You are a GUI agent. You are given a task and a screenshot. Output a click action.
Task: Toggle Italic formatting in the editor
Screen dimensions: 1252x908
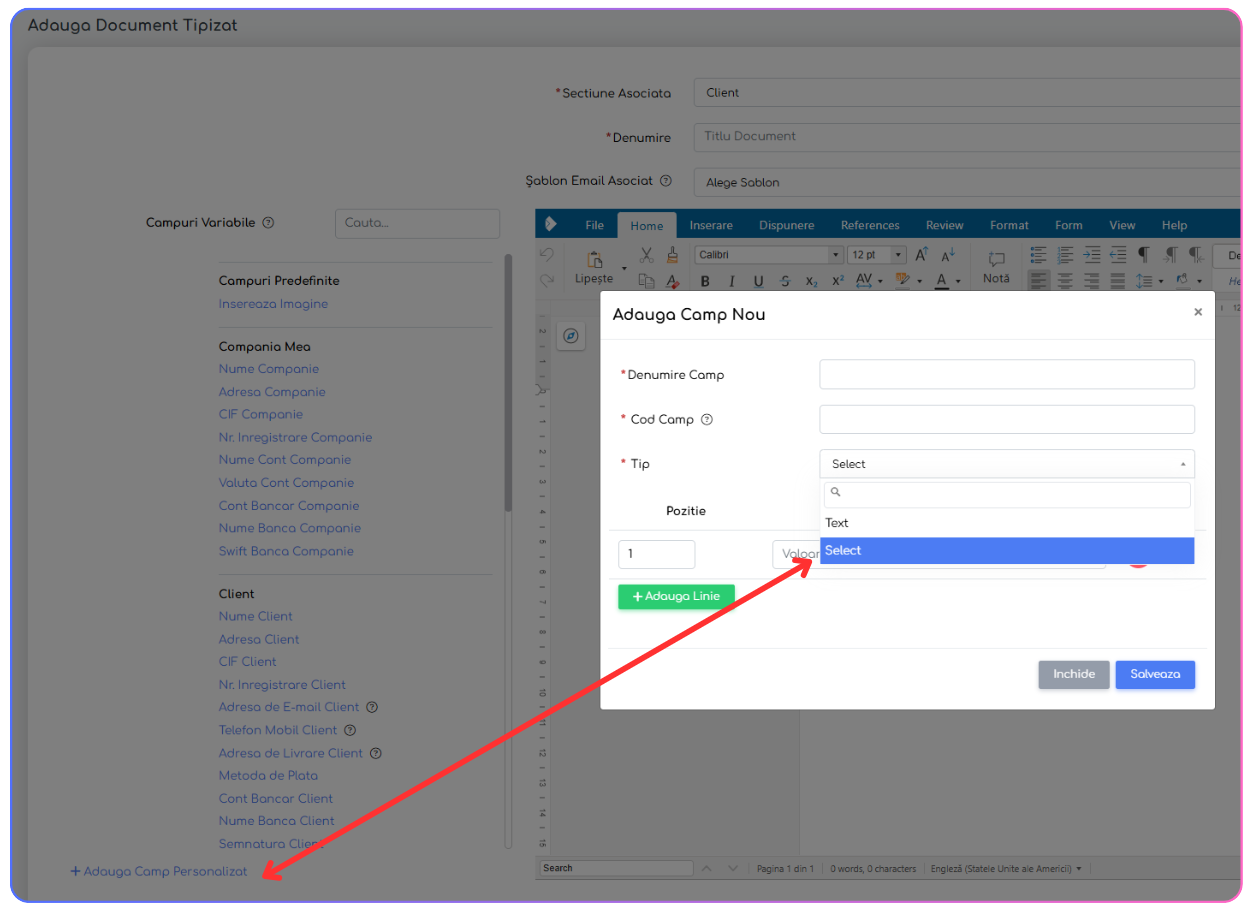click(x=731, y=281)
